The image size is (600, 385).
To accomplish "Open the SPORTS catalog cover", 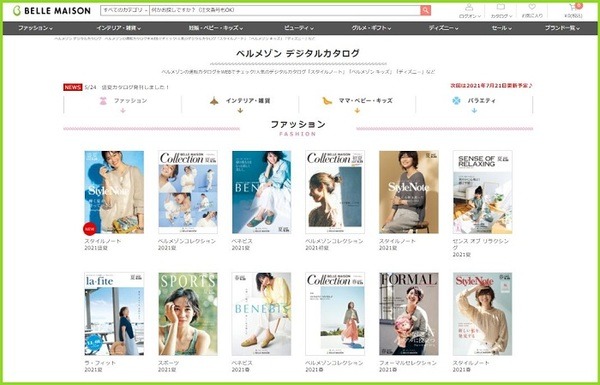I will click(x=188, y=314).
